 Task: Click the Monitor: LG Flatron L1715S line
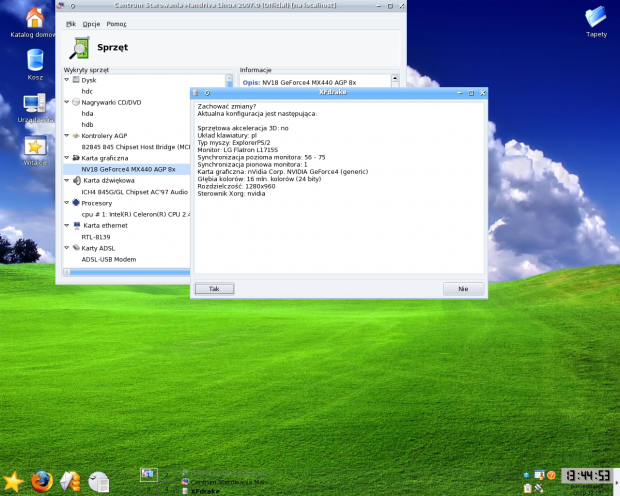237,150
